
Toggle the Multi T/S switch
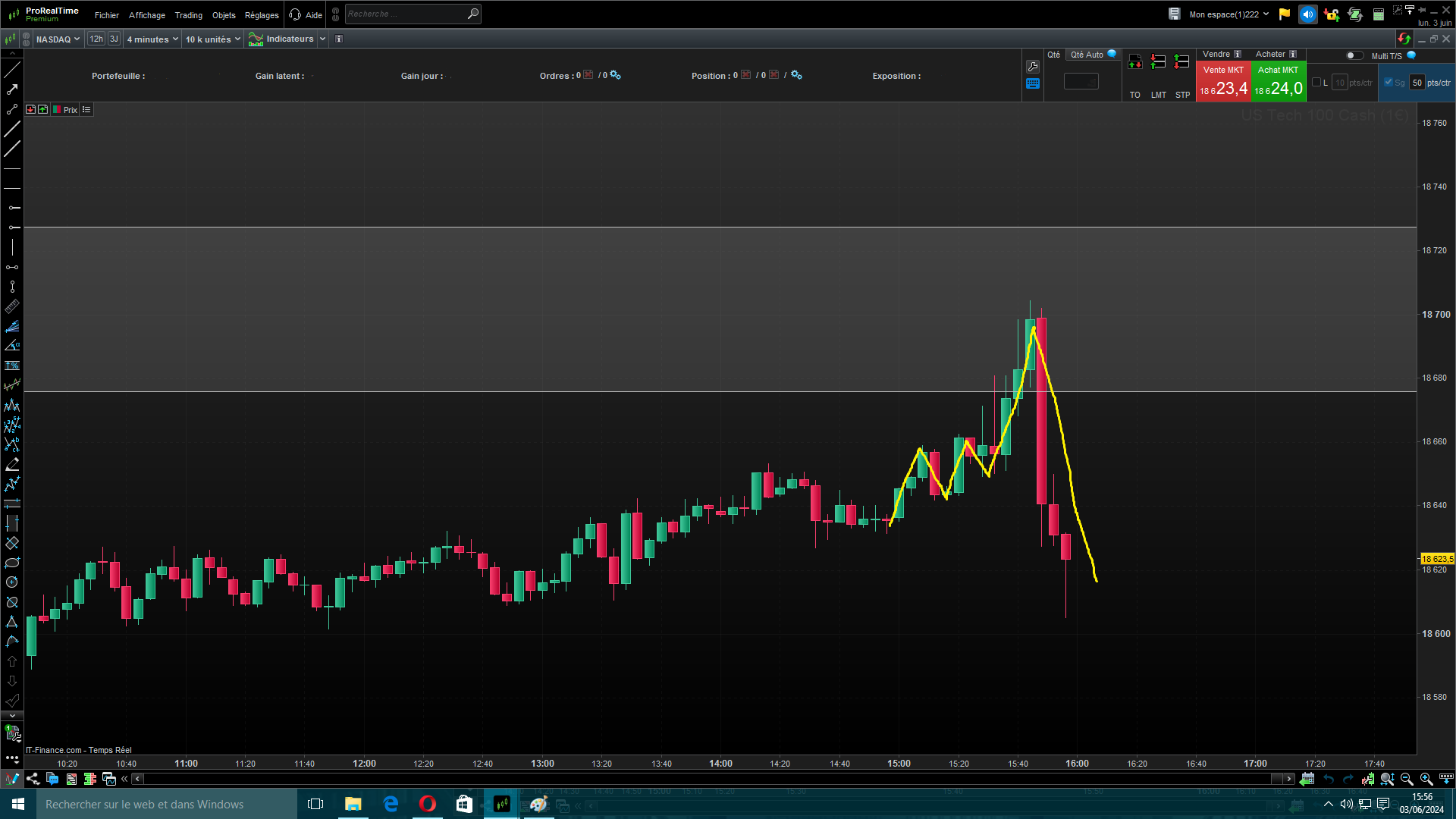[x=1354, y=55]
